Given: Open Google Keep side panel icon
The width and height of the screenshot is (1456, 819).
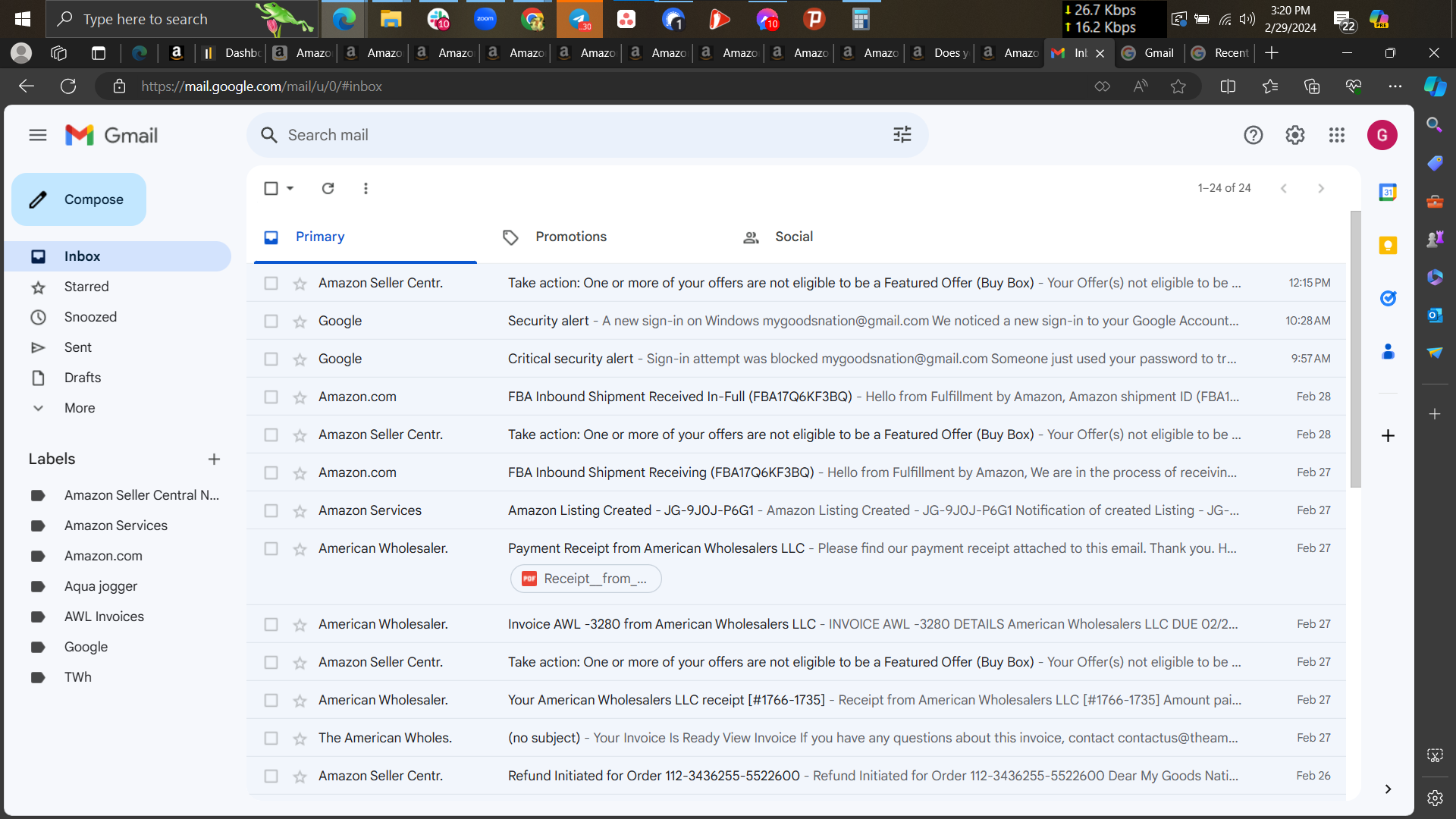Looking at the screenshot, I should (1388, 246).
